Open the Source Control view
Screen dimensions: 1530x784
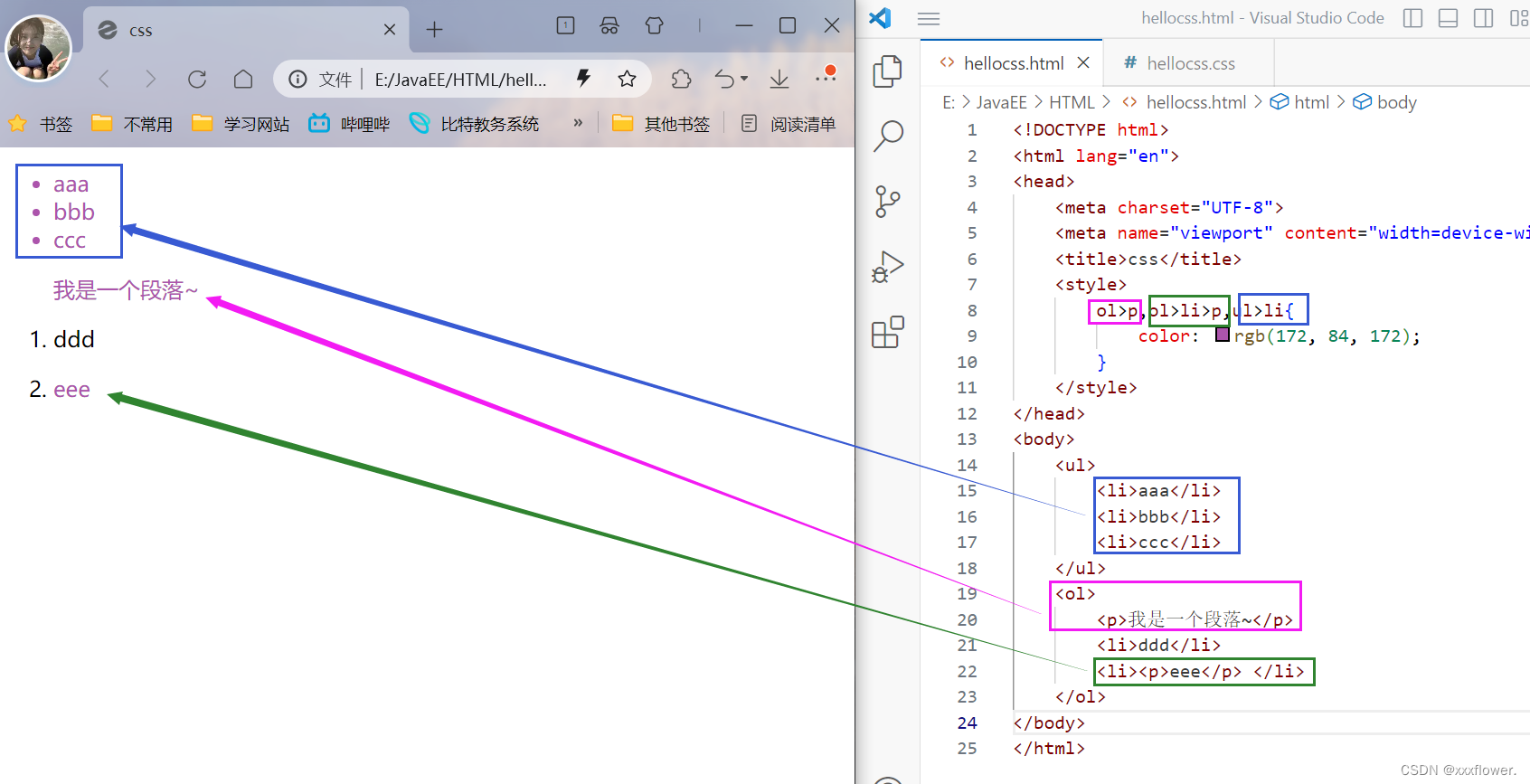coord(887,202)
